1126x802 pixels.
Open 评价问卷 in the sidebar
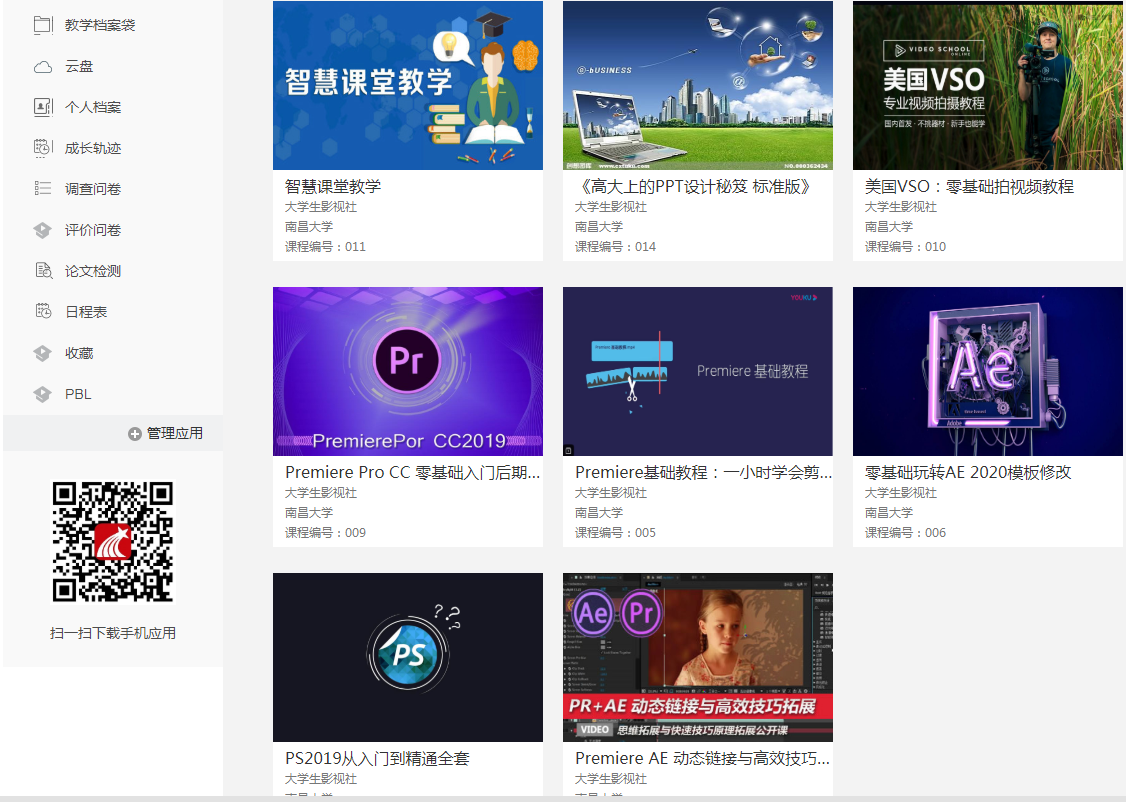(93, 230)
